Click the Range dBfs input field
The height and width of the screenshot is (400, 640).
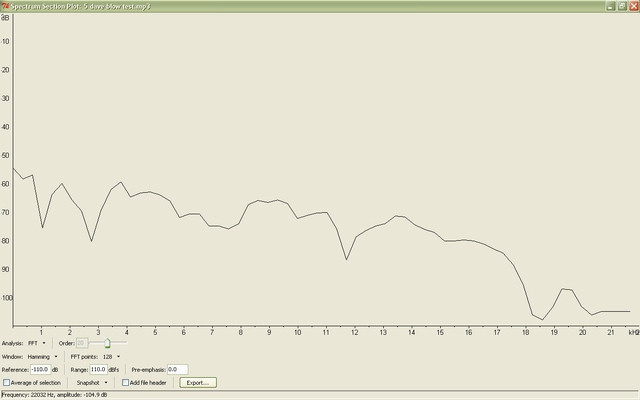click(98, 369)
